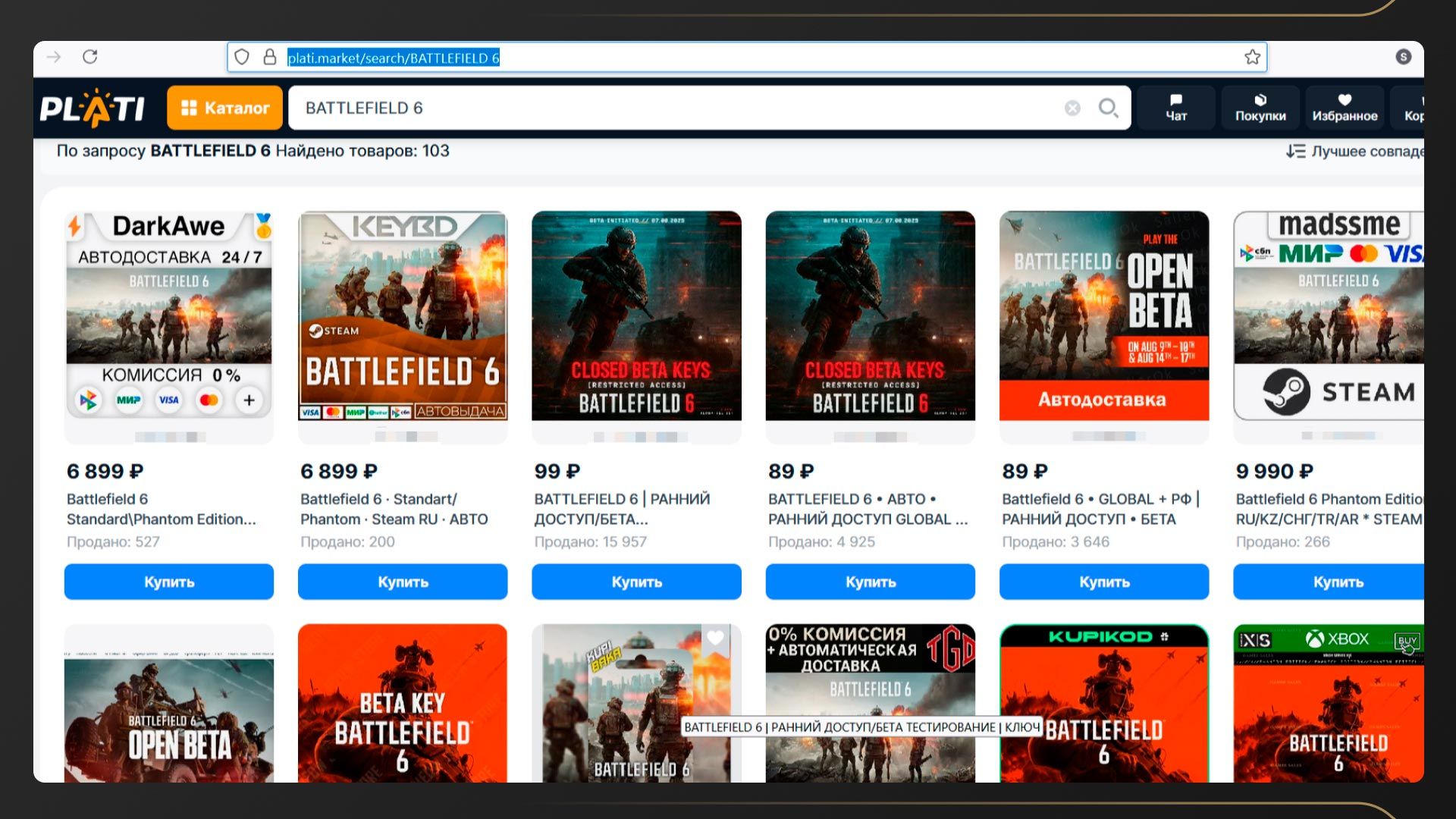Image resolution: width=1456 pixels, height=819 pixels.
Task: Clear search text with the X icon
Action: coord(1072,108)
